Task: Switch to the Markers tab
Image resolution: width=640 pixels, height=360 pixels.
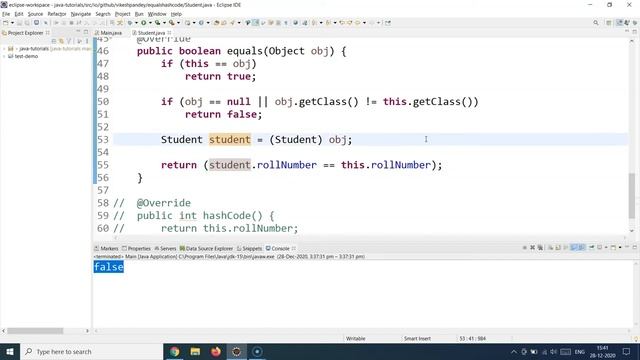Action: point(106,248)
